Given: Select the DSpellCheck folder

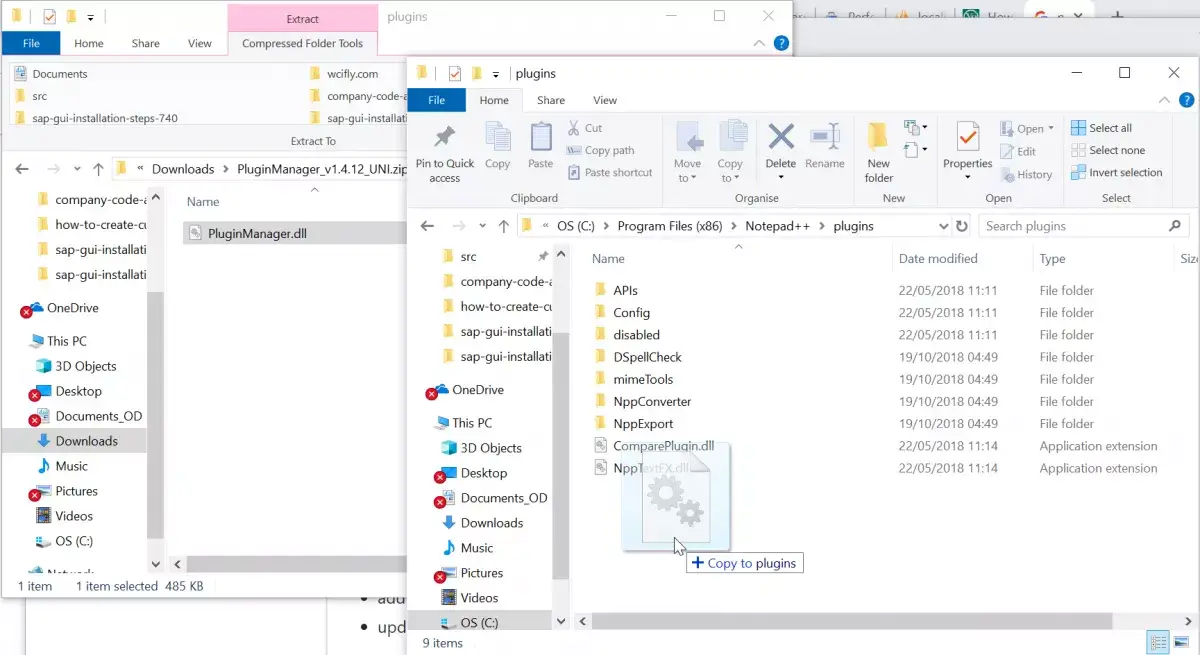Looking at the screenshot, I should pos(647,357).
